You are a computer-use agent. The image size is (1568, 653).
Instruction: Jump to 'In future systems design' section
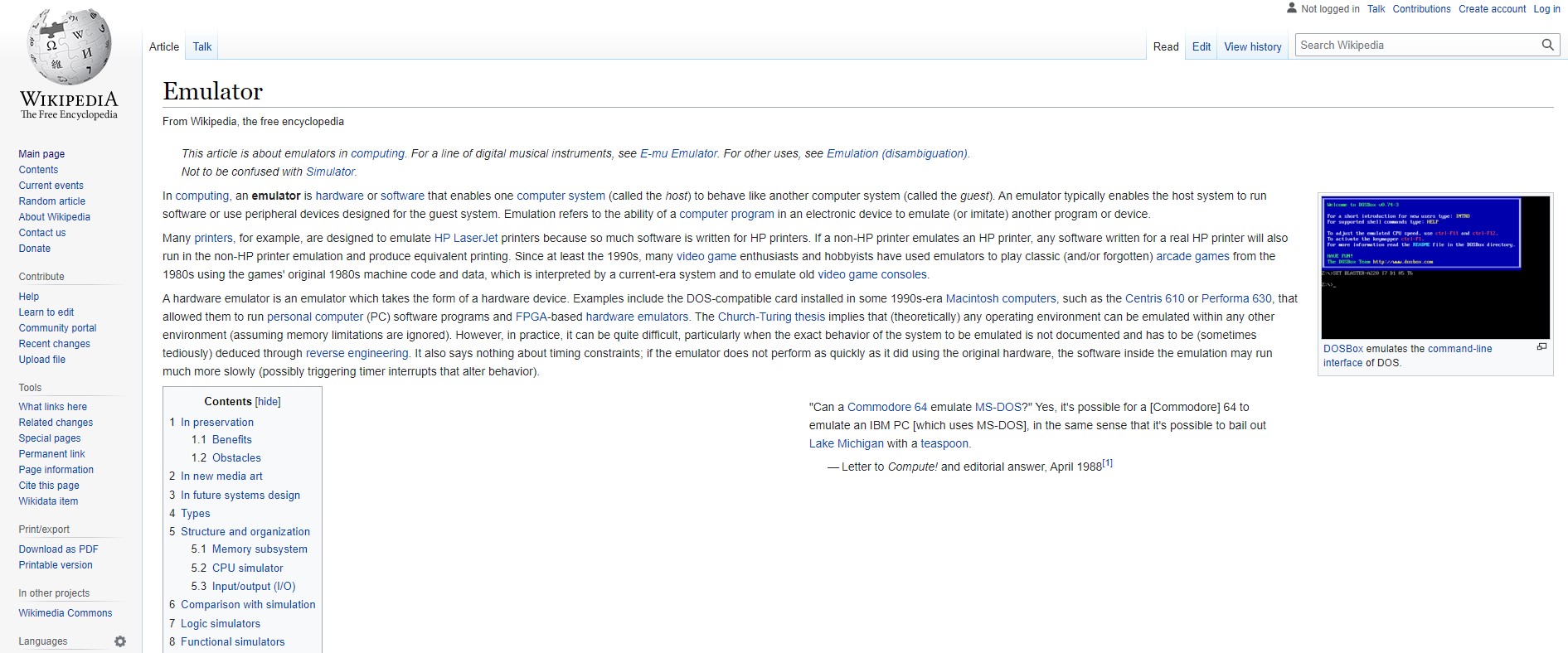click(240, 495)
